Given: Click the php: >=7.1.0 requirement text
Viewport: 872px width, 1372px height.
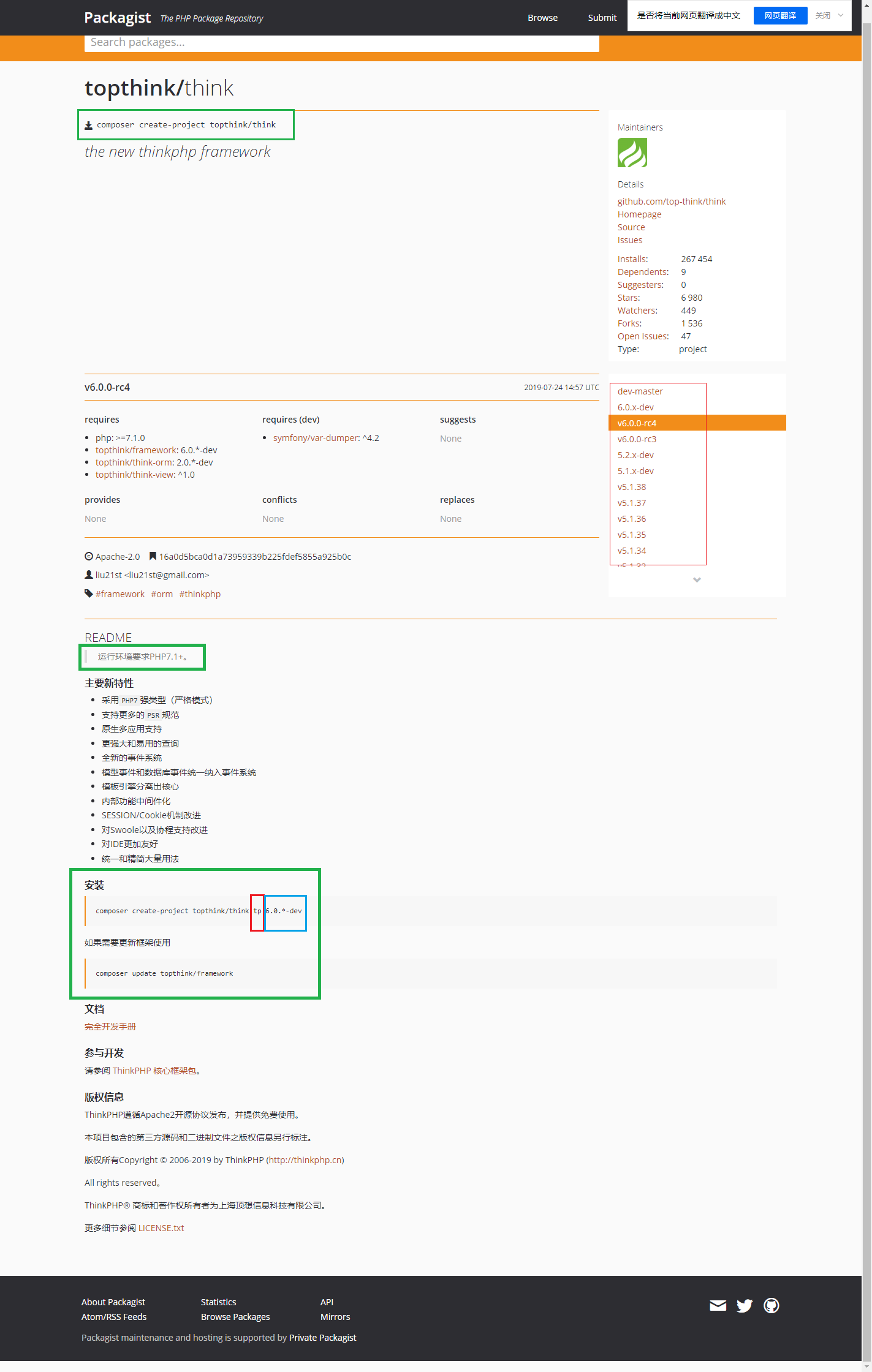Looking at the screenshot, I should click(x=120, y=438).
